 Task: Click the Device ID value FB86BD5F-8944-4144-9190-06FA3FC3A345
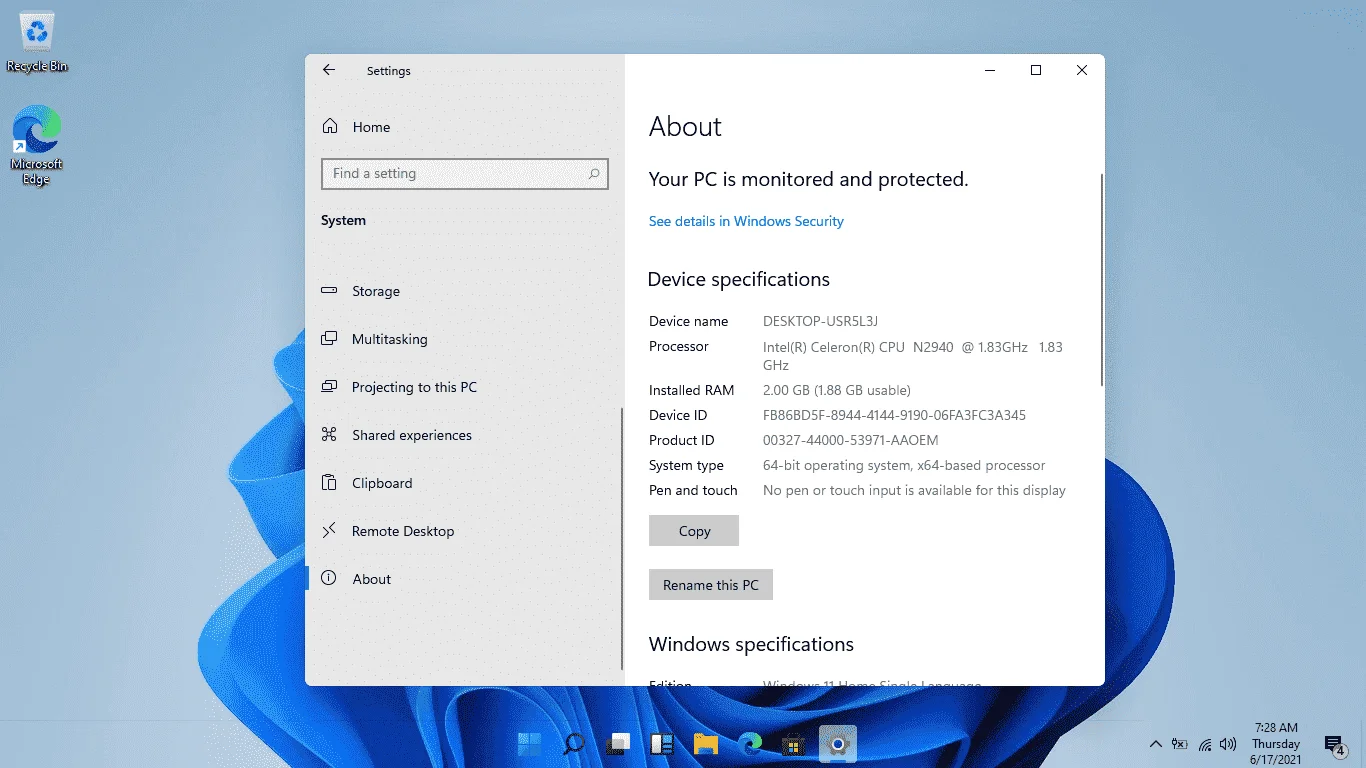894,415
